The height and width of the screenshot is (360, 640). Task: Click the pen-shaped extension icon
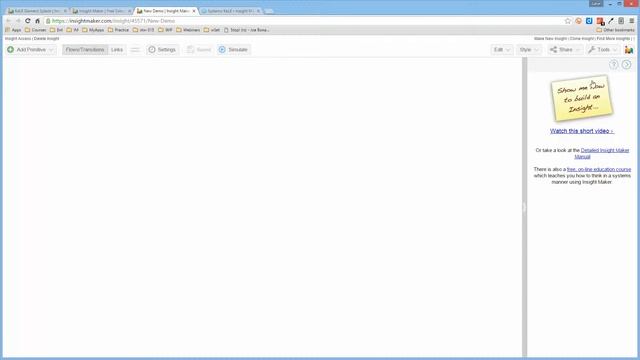coord(611,21)
